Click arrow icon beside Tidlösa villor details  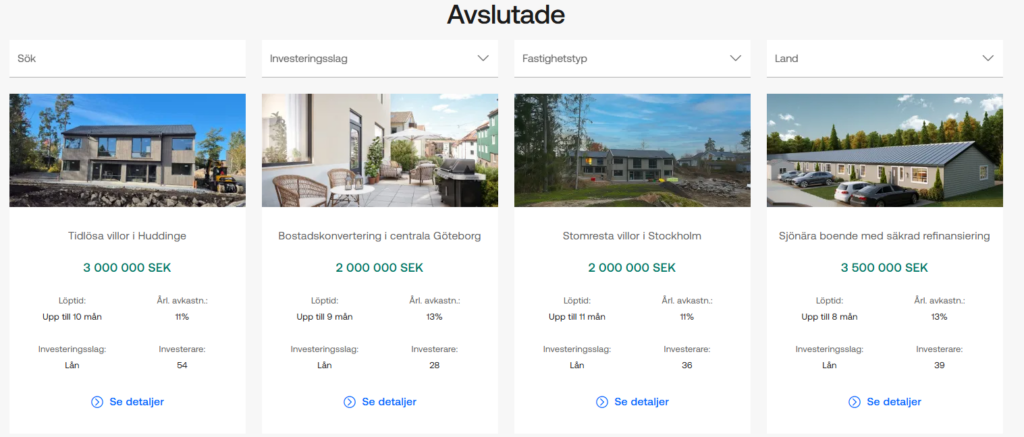[97, 402]
